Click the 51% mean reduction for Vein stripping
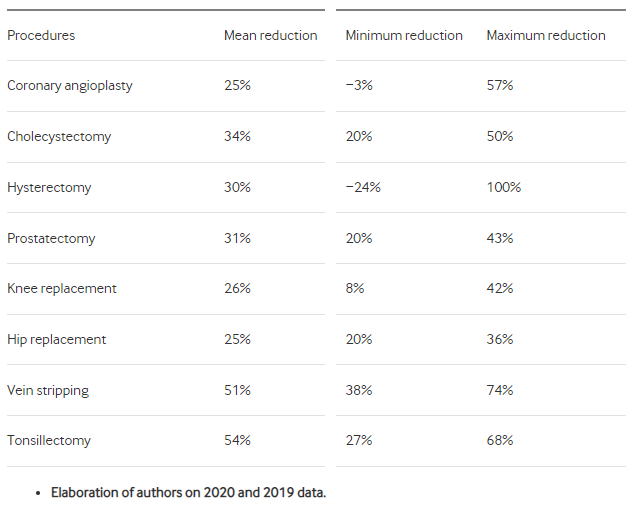Image resolution: width=626 pixels, height=515 pixels. tap(237, 390)
